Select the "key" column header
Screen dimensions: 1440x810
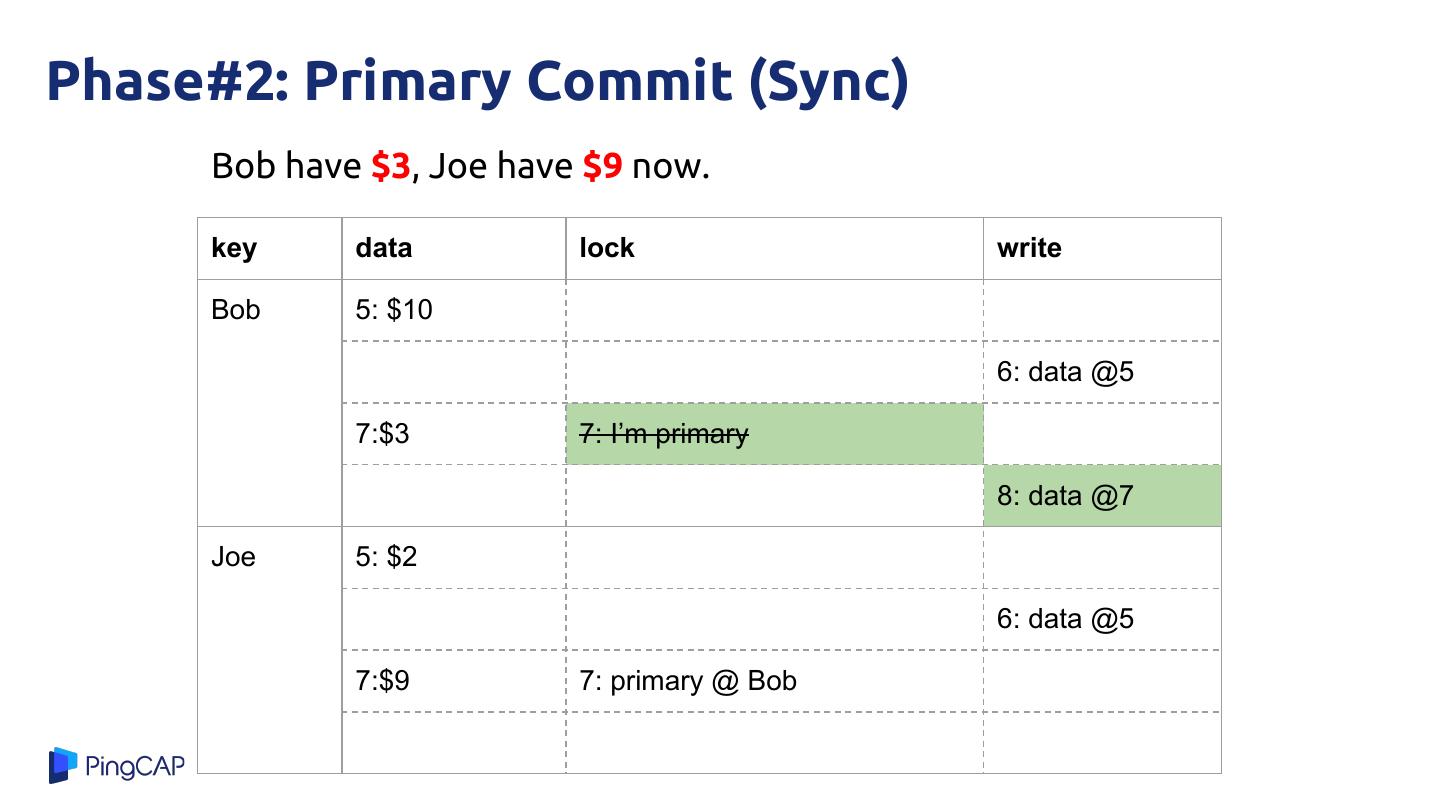pyautogui.click(x=234, y=248)
